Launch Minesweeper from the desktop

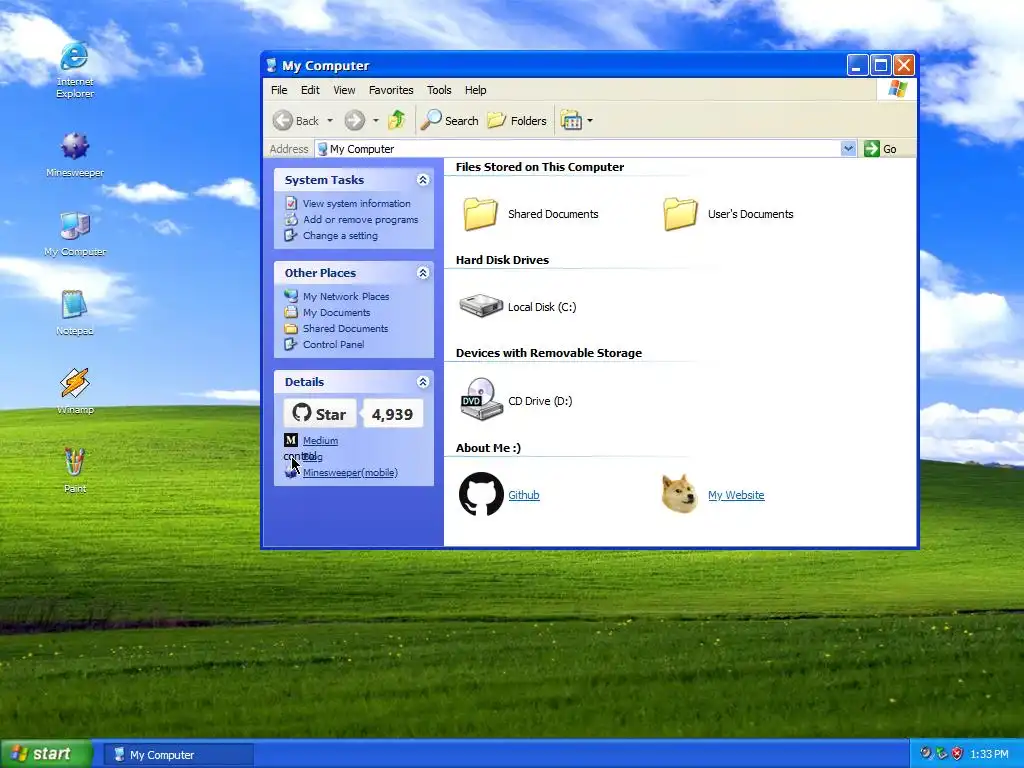point(74,154)
